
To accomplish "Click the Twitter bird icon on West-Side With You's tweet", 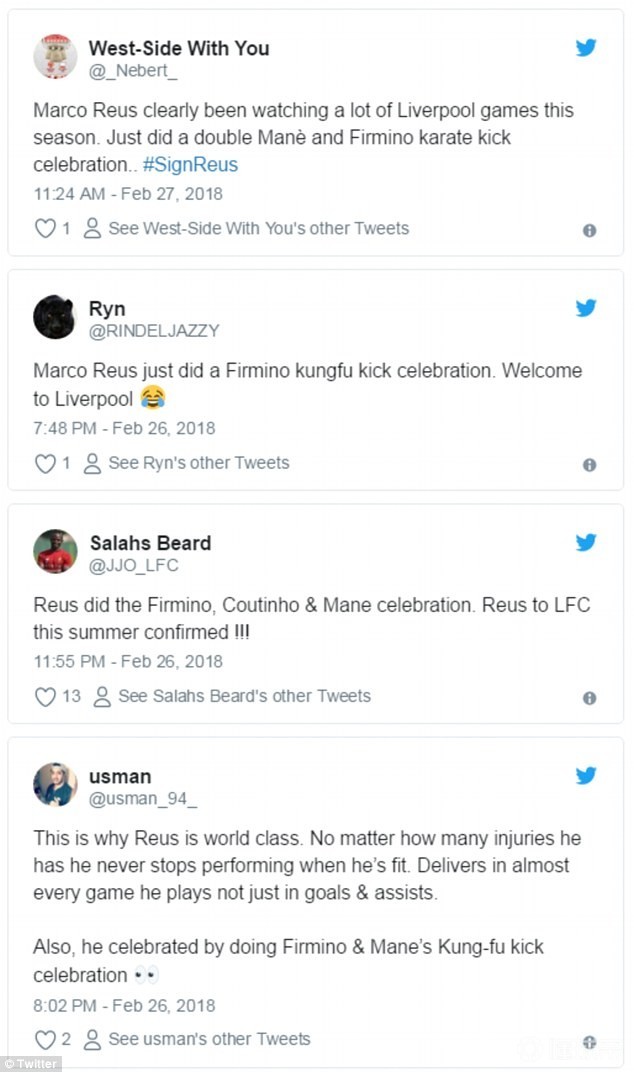I will 586,47.
